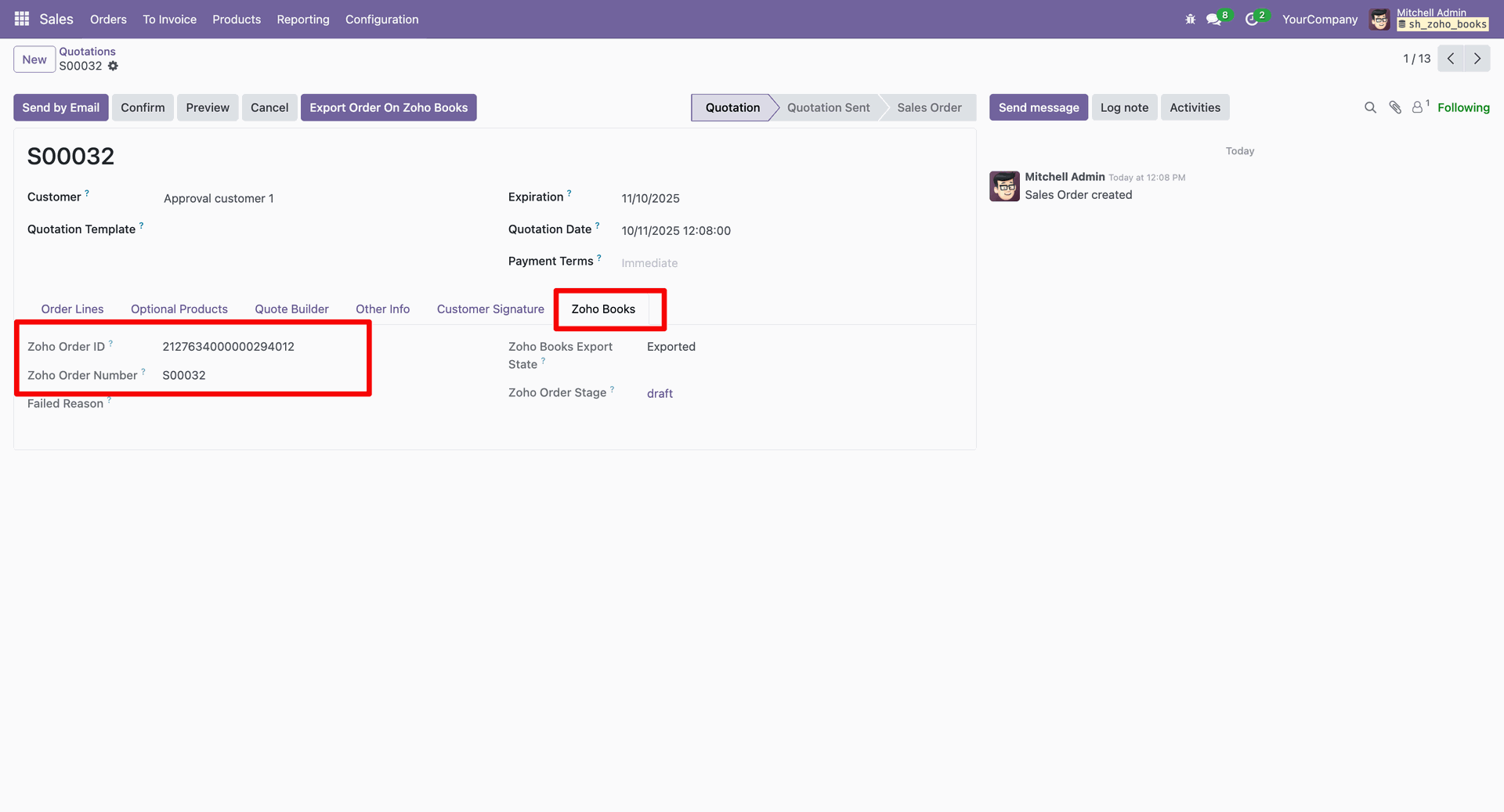Click the Send message button
Image resolution: width=1504 pixels, height=812 pixels.
click(1039, 107)
